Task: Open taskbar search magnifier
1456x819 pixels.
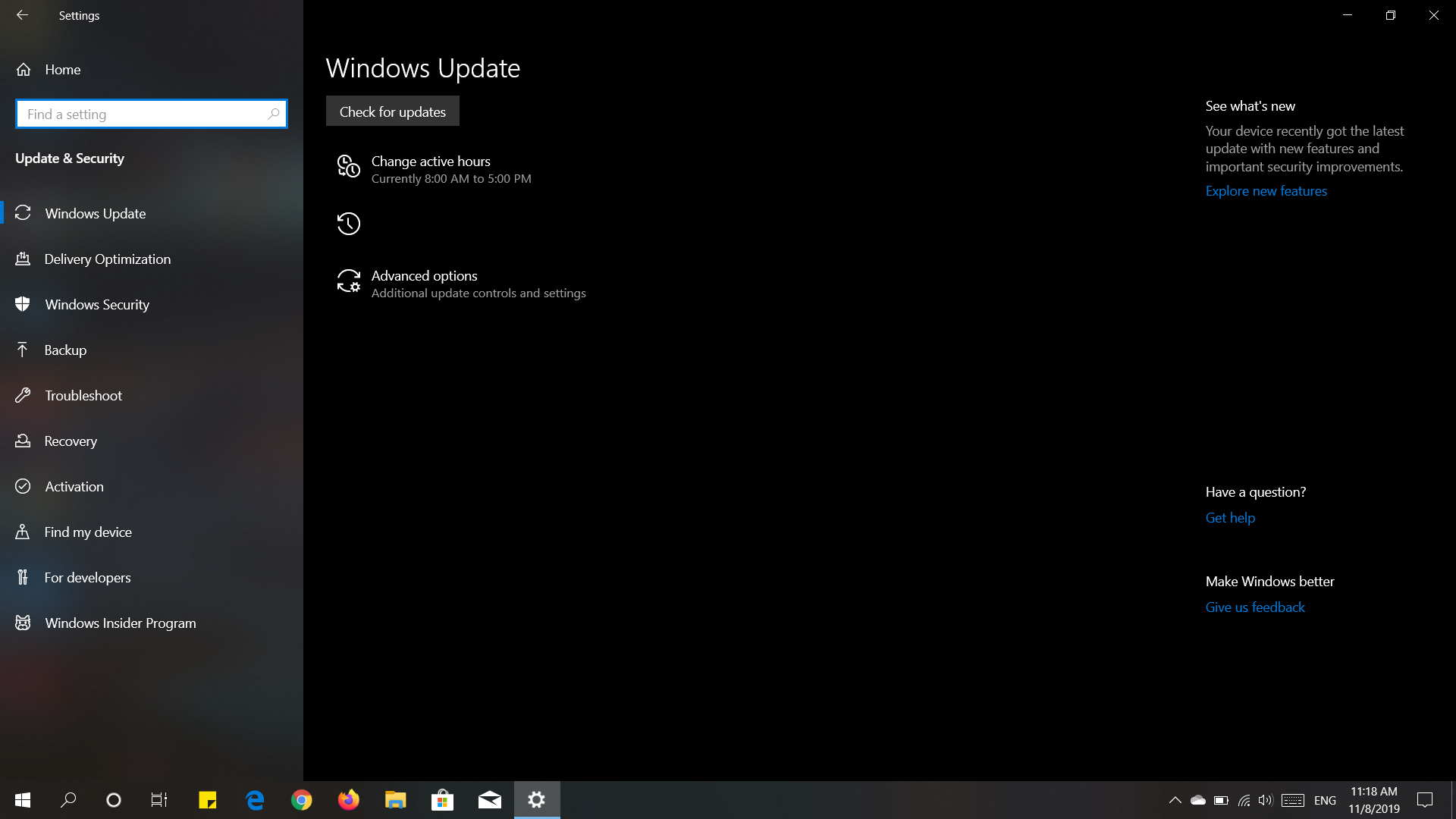Action: 68,800
